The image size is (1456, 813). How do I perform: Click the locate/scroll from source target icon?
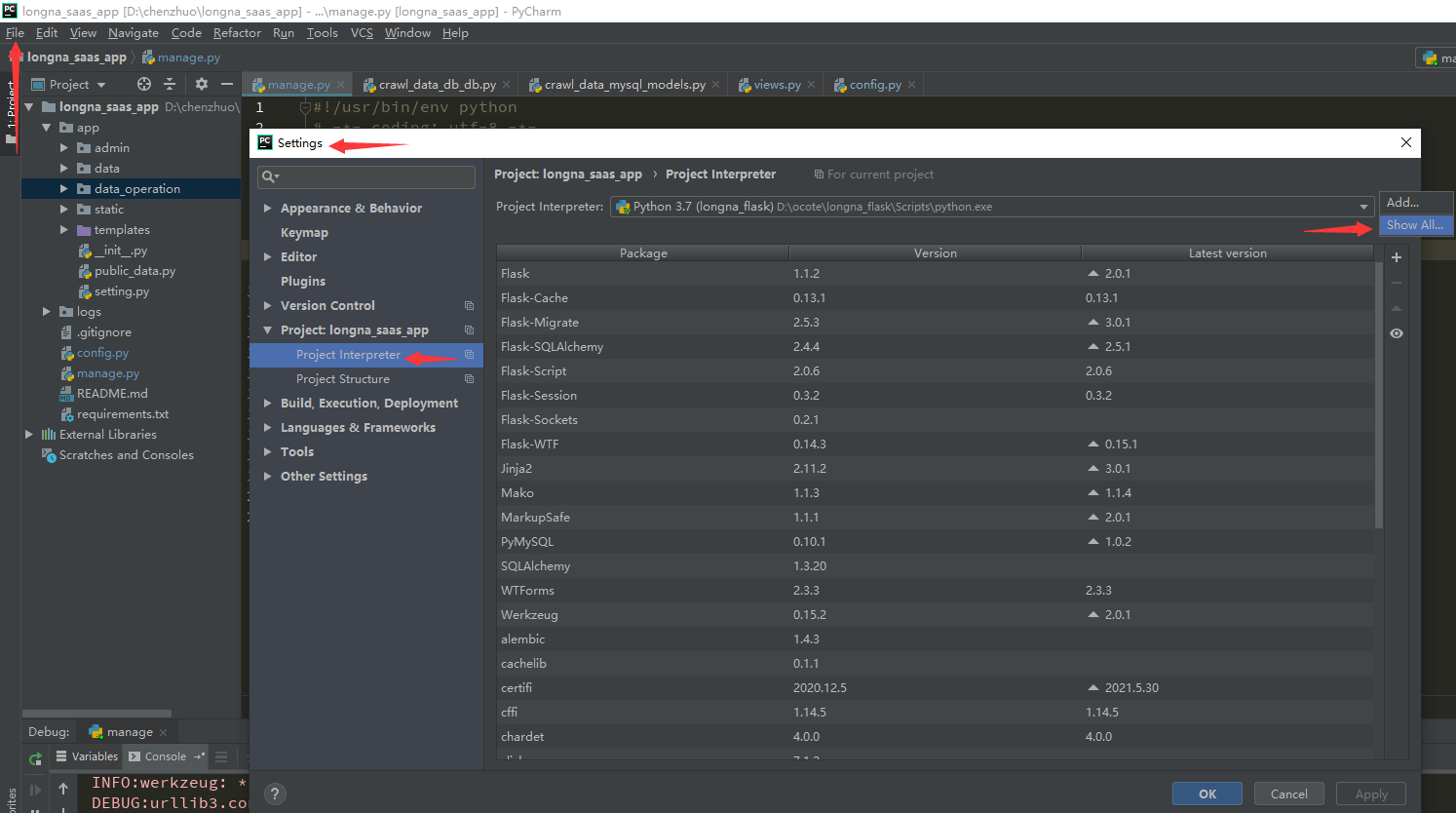pos(144,85)
